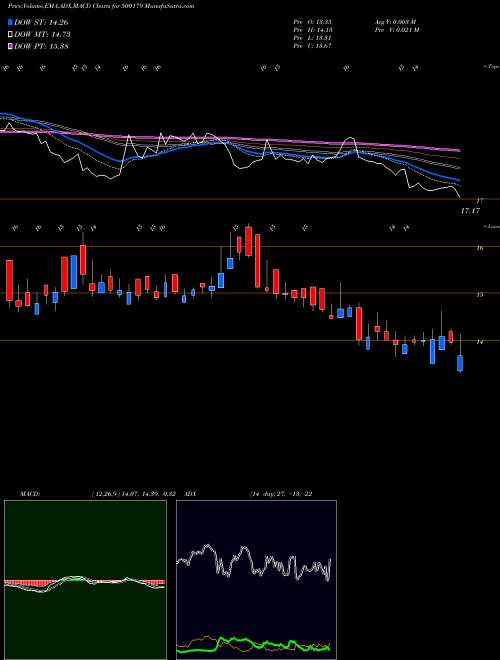Select the 'DOW ST: 14.26' legend text
The width and height of the screenshot is (500, 660).
tap(41, 23)
